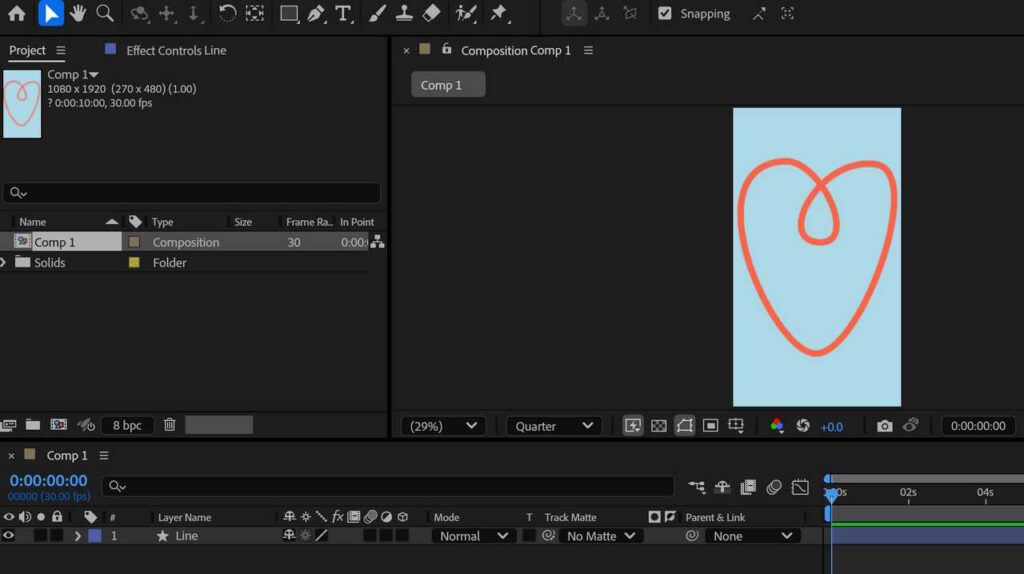The width and height of the screenshot is (1024, 574).
Task: Click the +0.0 exposure value
Action: coord(831,426)
